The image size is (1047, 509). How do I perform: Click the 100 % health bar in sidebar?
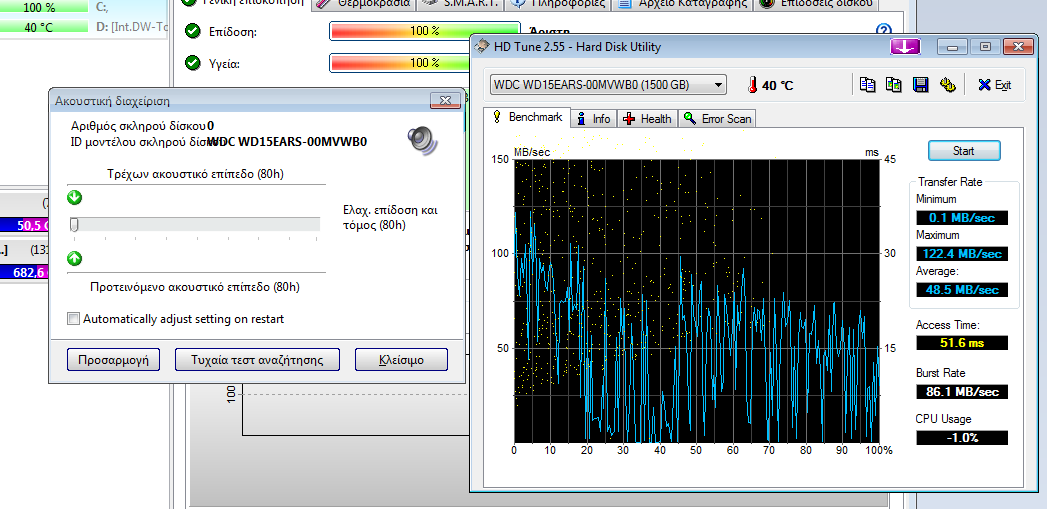(x=43, y=8)
